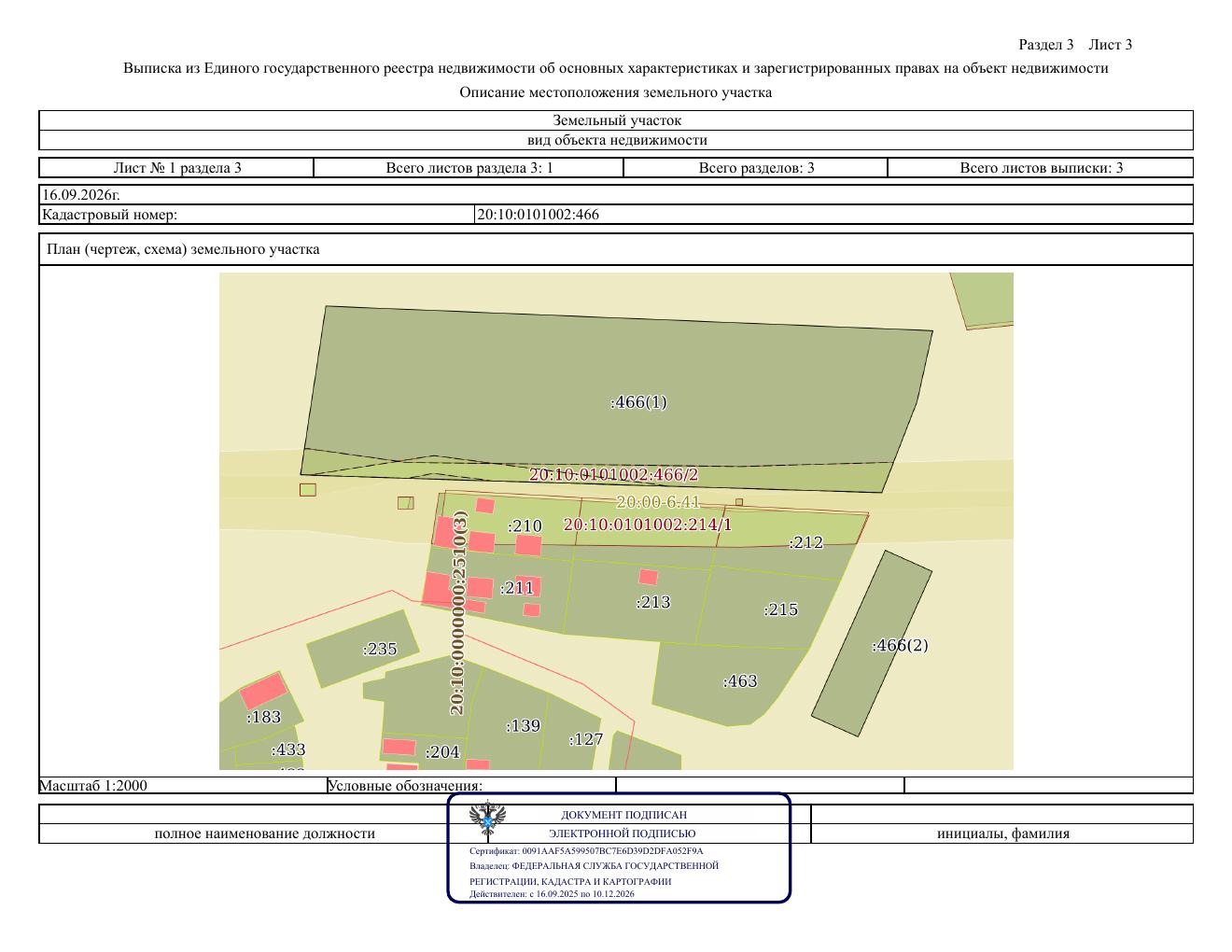The height and width of the screenshot is (952, 1232).
Task: Select the 'полное наименование должности' caption
Action: pyautogui.click(x=265, y=833)
